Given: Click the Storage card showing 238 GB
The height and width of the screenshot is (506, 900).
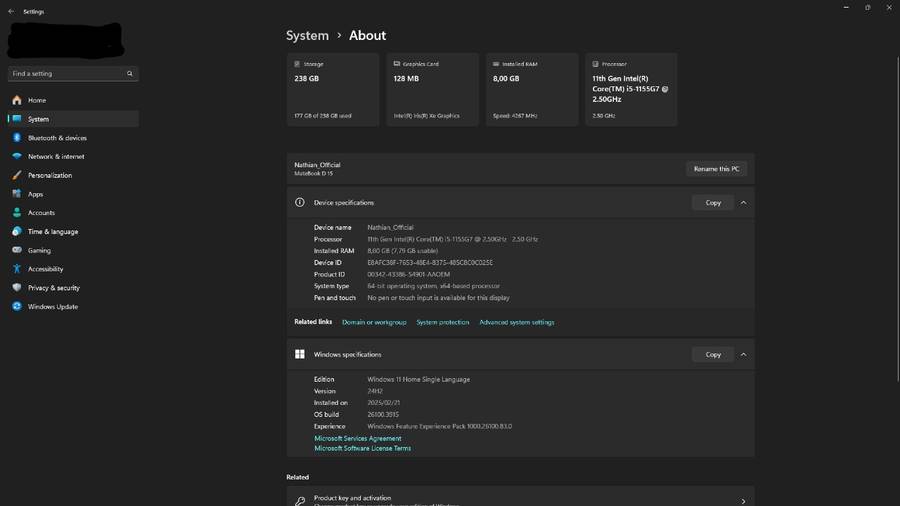Looking at the screenshot, I should [333, 90].
